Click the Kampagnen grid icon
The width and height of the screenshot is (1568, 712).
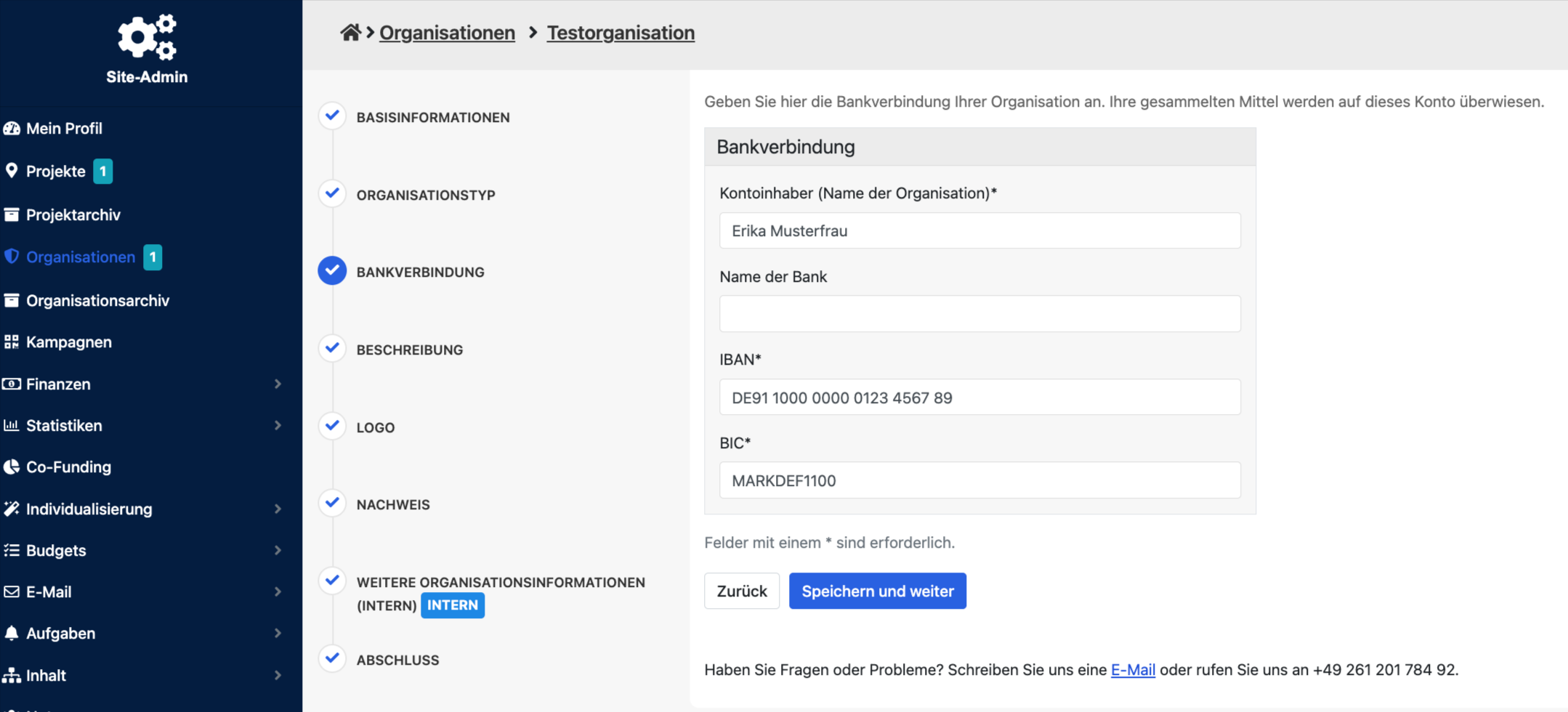pos(12,341)
